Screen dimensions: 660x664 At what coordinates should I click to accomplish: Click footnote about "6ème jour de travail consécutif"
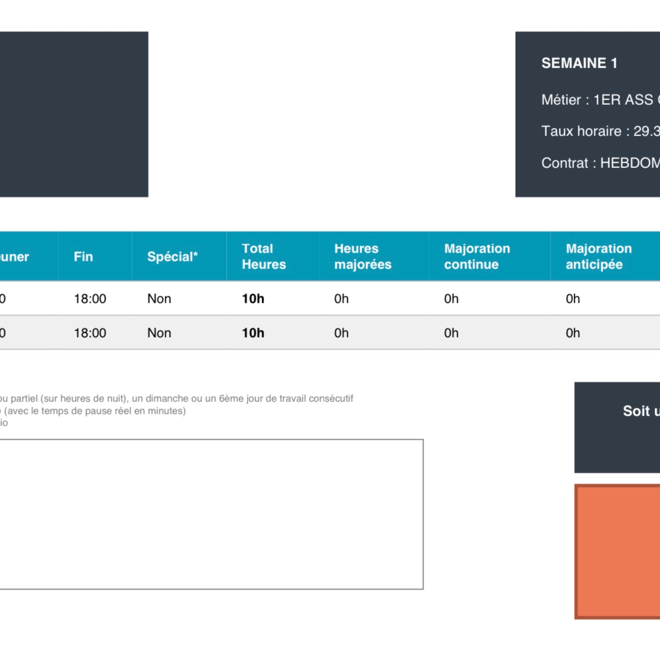click(177, 398)
